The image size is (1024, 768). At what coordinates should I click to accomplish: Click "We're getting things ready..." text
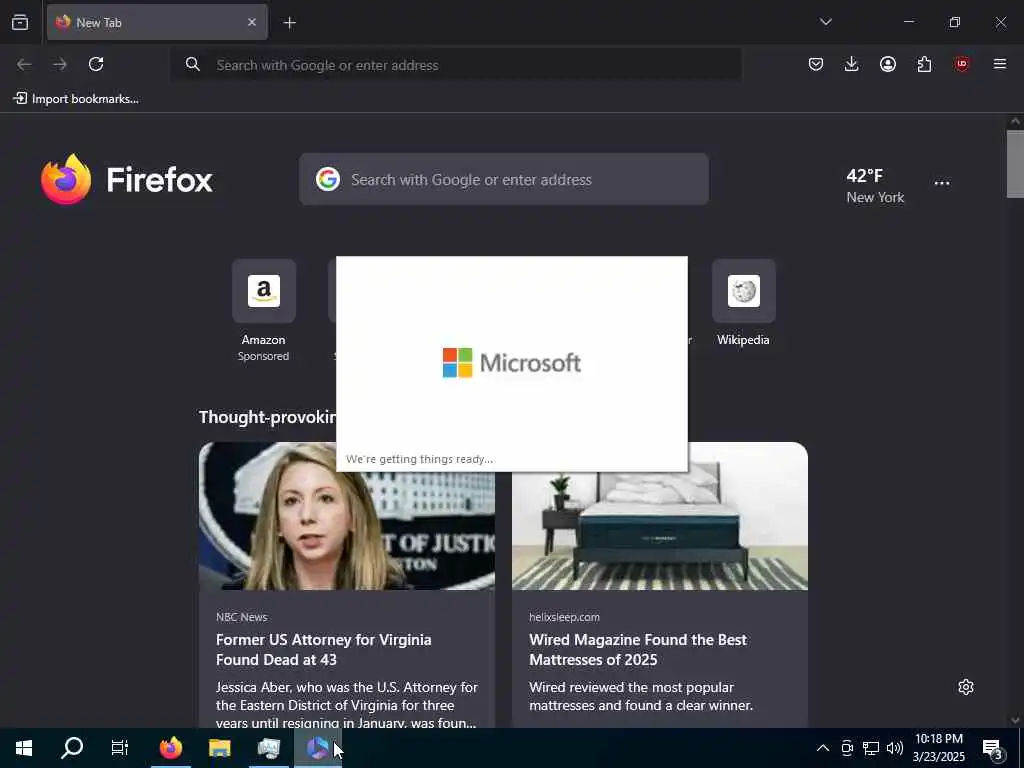[419, 459]
